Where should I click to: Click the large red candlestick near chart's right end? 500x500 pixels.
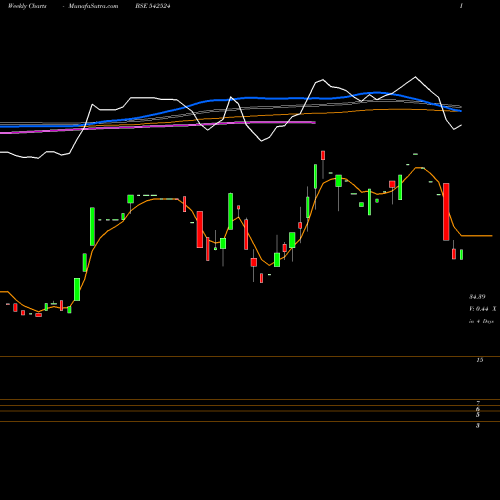446,212
